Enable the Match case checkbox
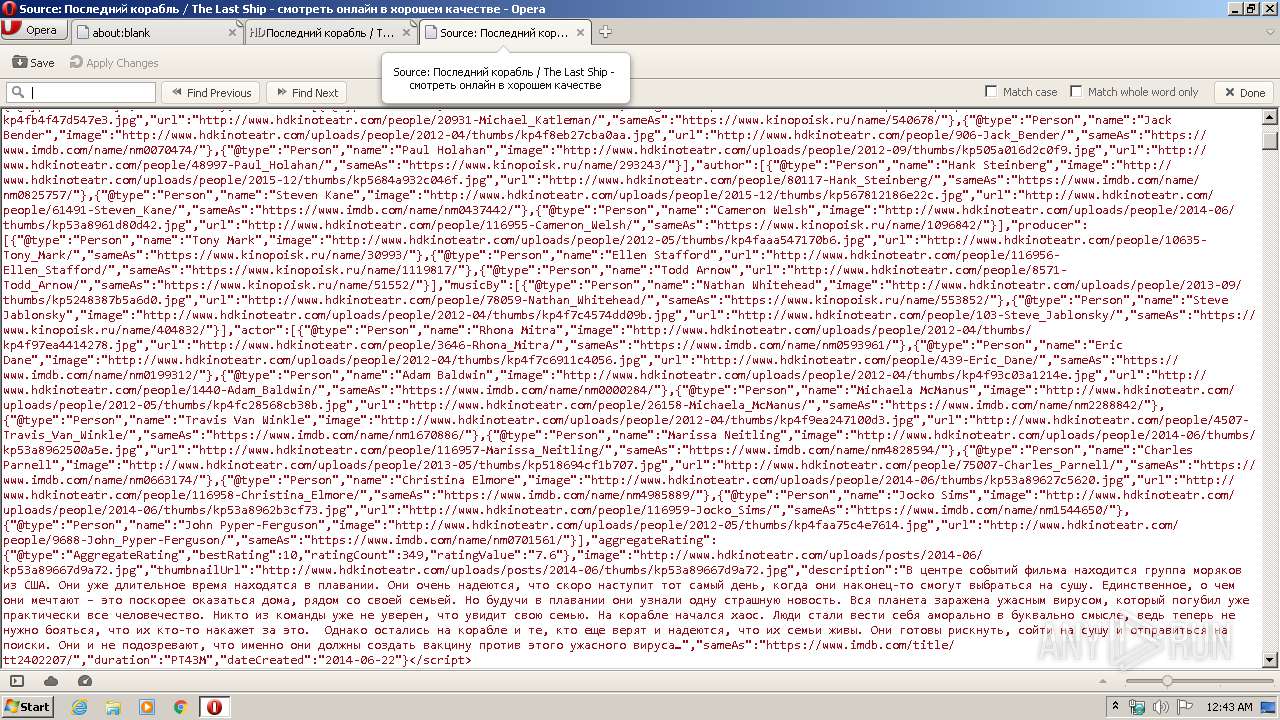Viewport: 1280px width, 720px height. coord(991,92)
